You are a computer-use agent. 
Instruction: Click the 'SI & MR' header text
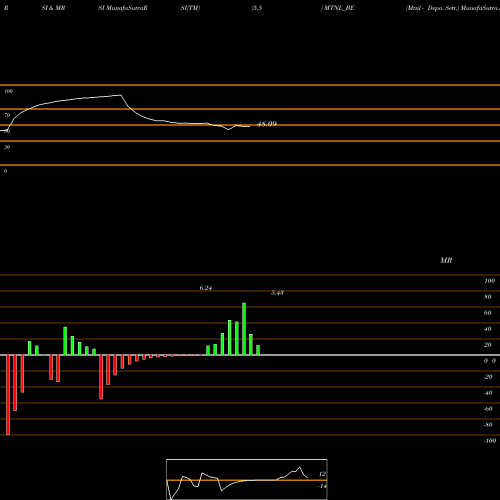tap(53, 8)
